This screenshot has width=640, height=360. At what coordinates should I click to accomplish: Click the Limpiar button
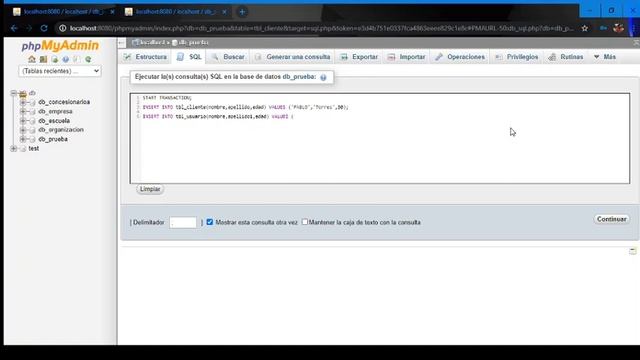150,189
